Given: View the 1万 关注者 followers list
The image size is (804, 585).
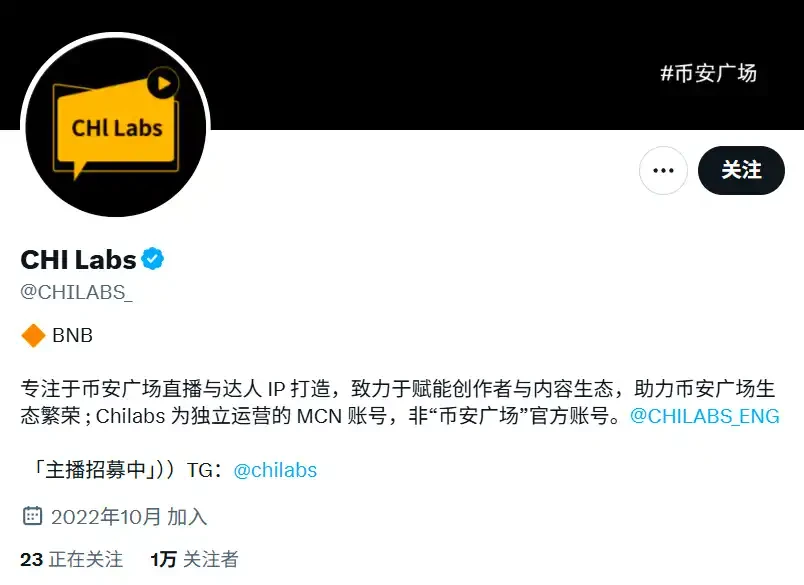Looking at the screenshot, I should [194, 559].
